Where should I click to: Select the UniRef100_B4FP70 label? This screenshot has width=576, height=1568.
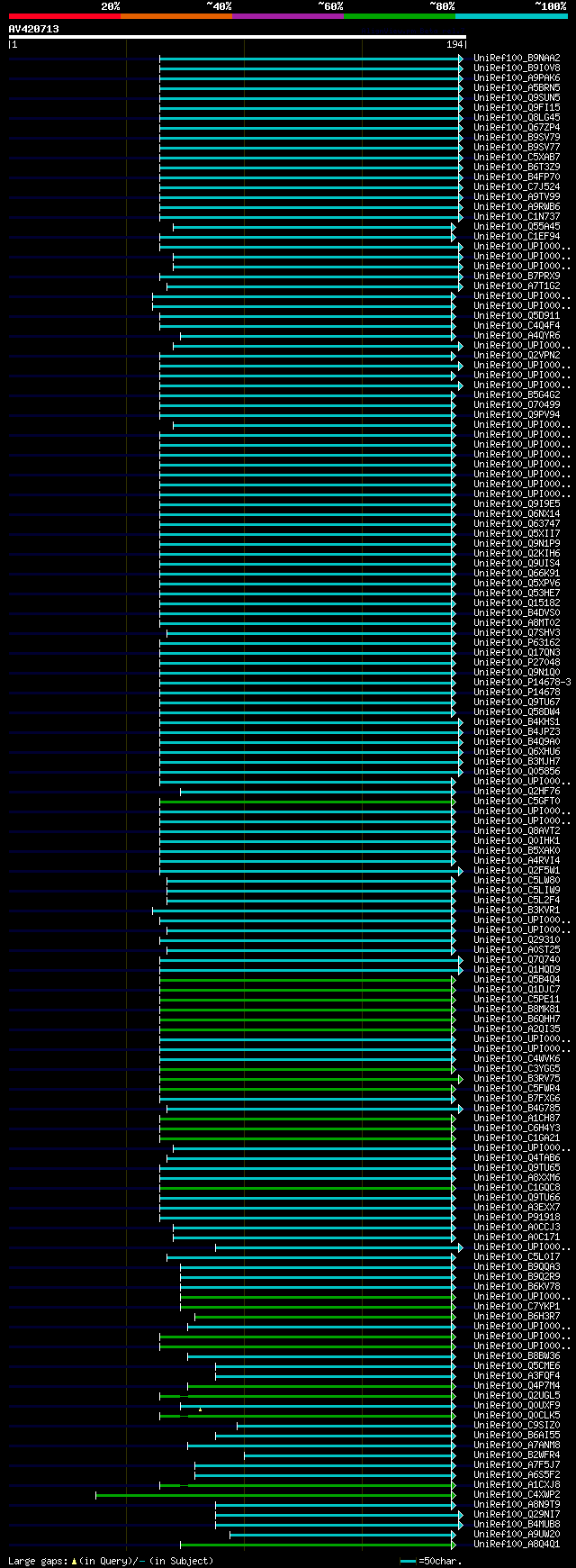pyautogui.click(x=517, y=177)
